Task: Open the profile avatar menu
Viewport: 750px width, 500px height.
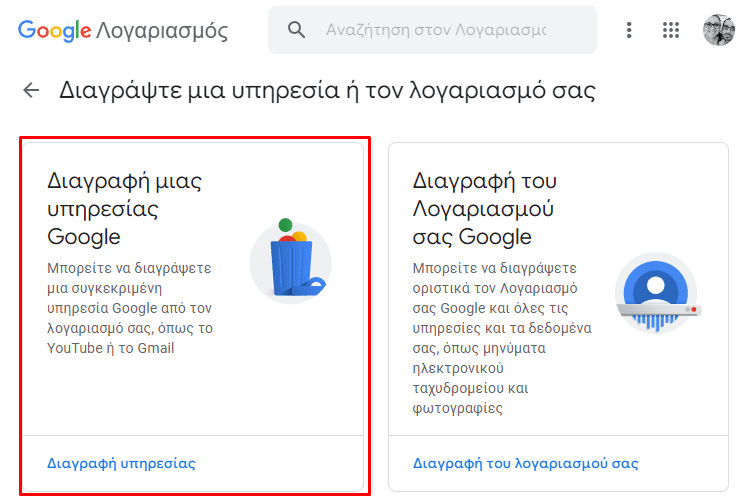Action: (718, 30)
